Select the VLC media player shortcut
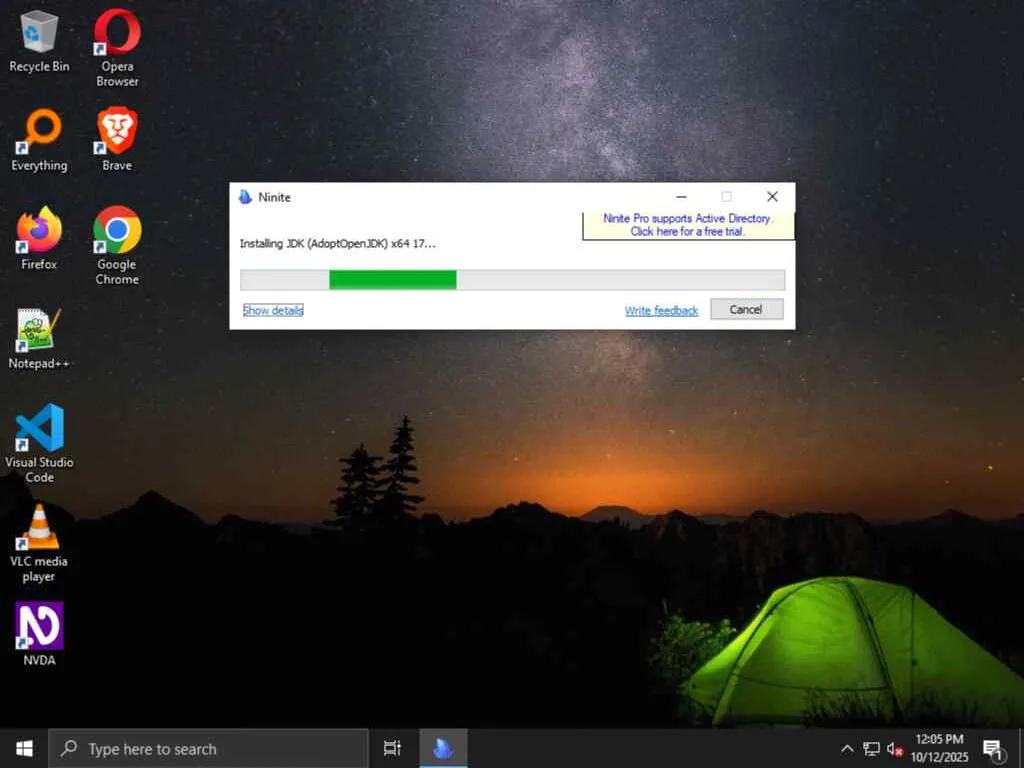This screenshot has height=768, width=1024. click(x=39, y=543)
